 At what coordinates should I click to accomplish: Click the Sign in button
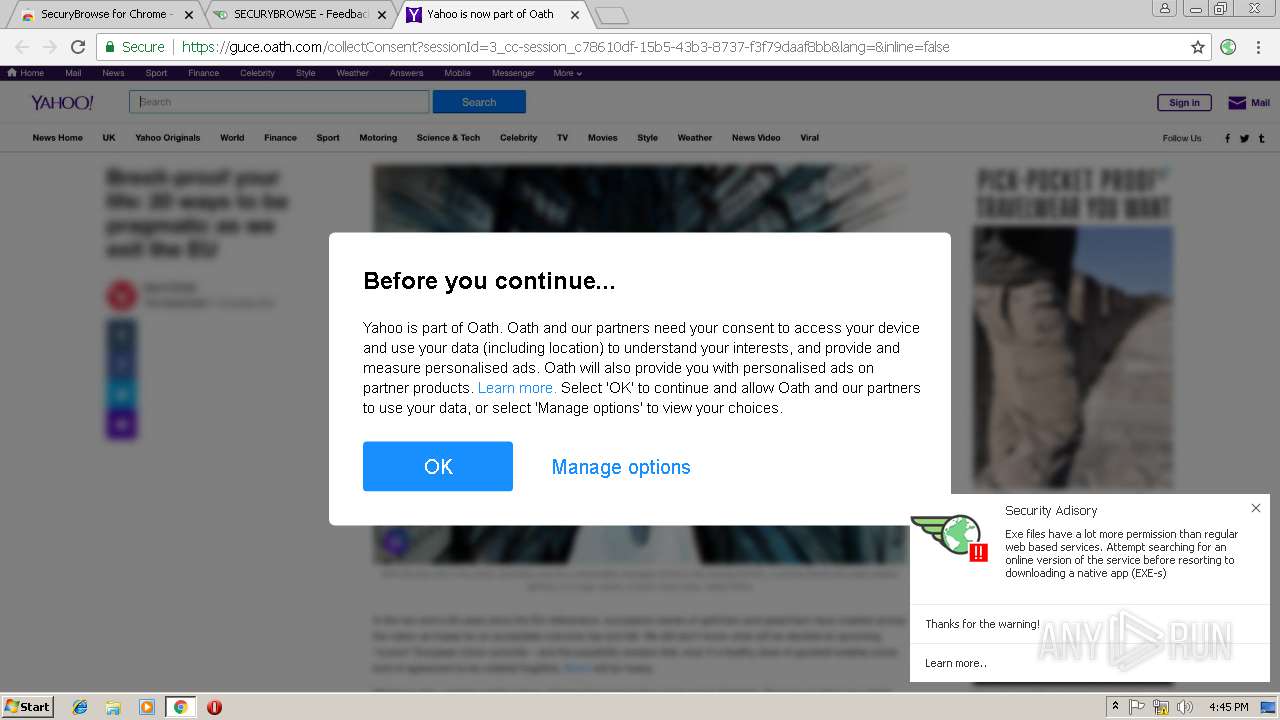coord(1184,102)
